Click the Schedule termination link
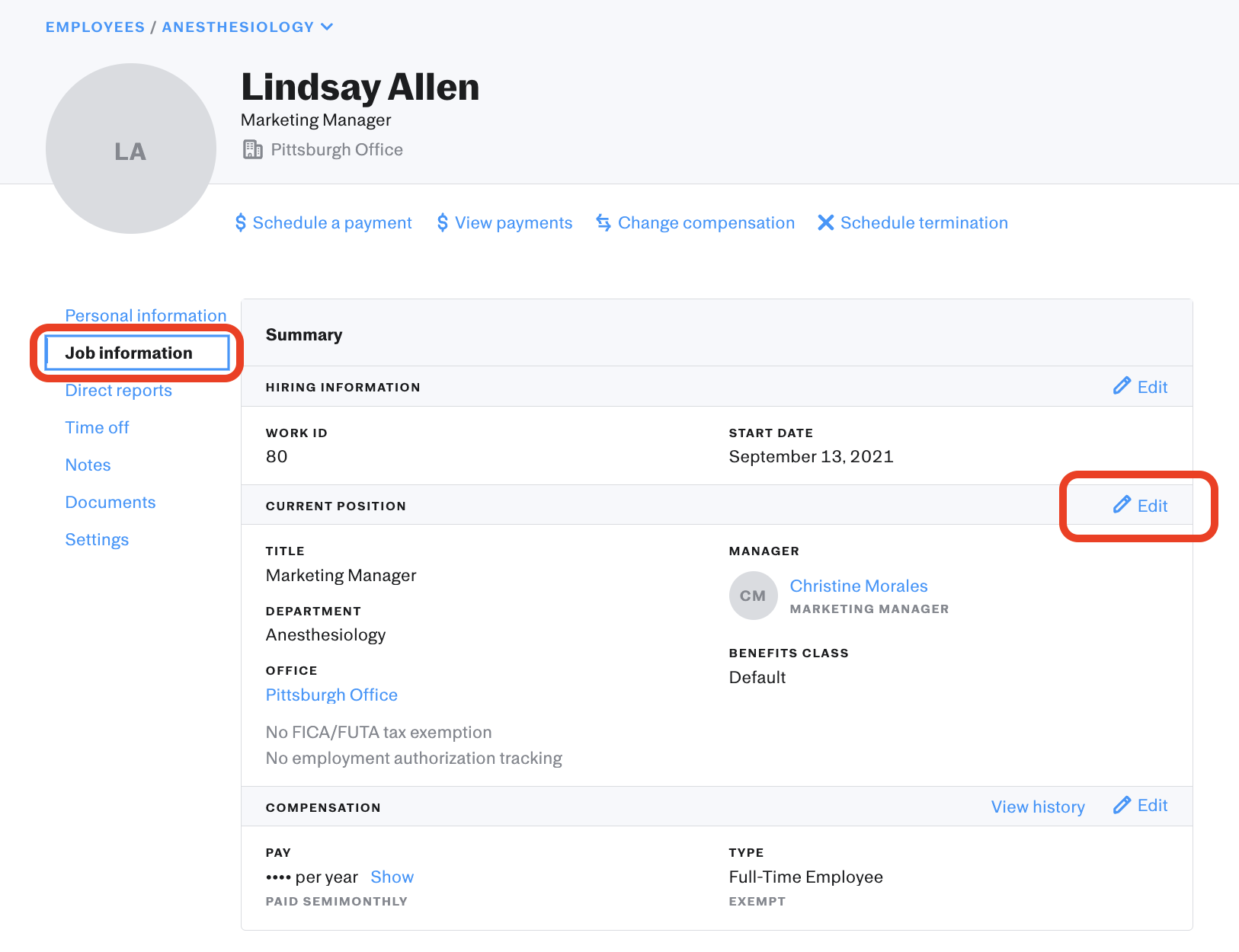This screenshot has width=1239, height=952. 924,222
